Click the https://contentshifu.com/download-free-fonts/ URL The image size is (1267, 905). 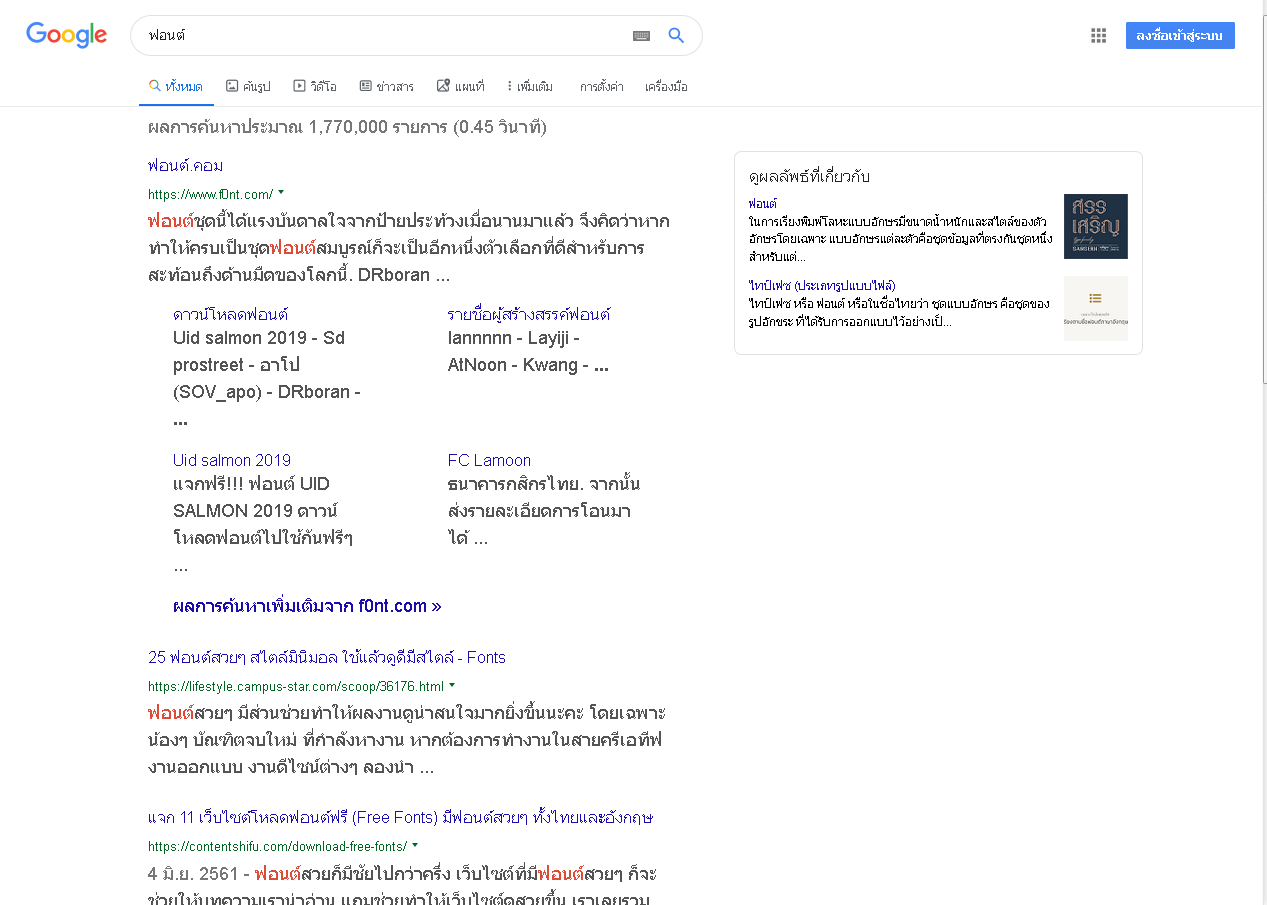(278, 846)
